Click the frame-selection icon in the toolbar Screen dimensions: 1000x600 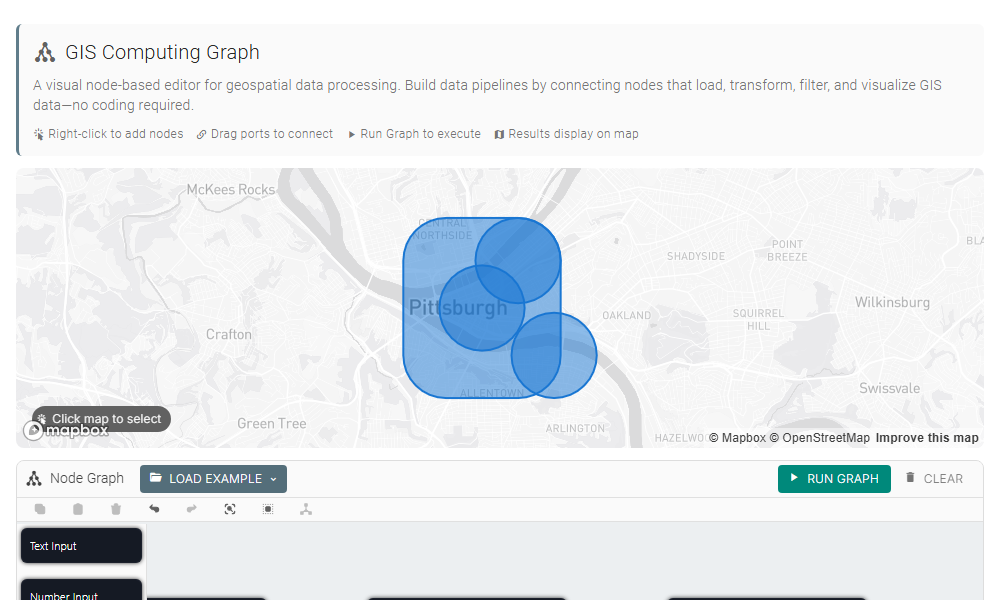[268, 509]
